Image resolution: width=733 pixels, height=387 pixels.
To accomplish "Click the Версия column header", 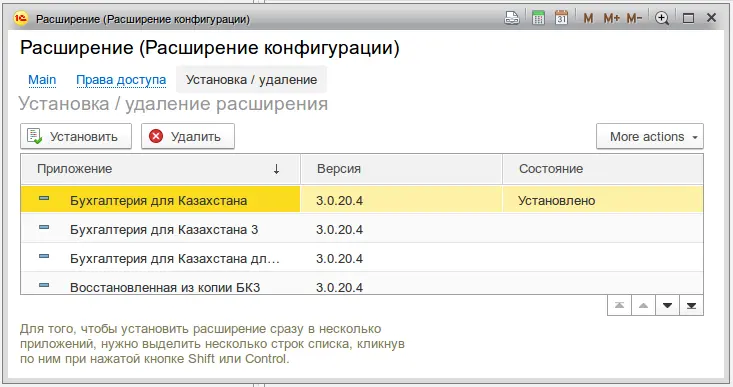I will click(401, 169).
